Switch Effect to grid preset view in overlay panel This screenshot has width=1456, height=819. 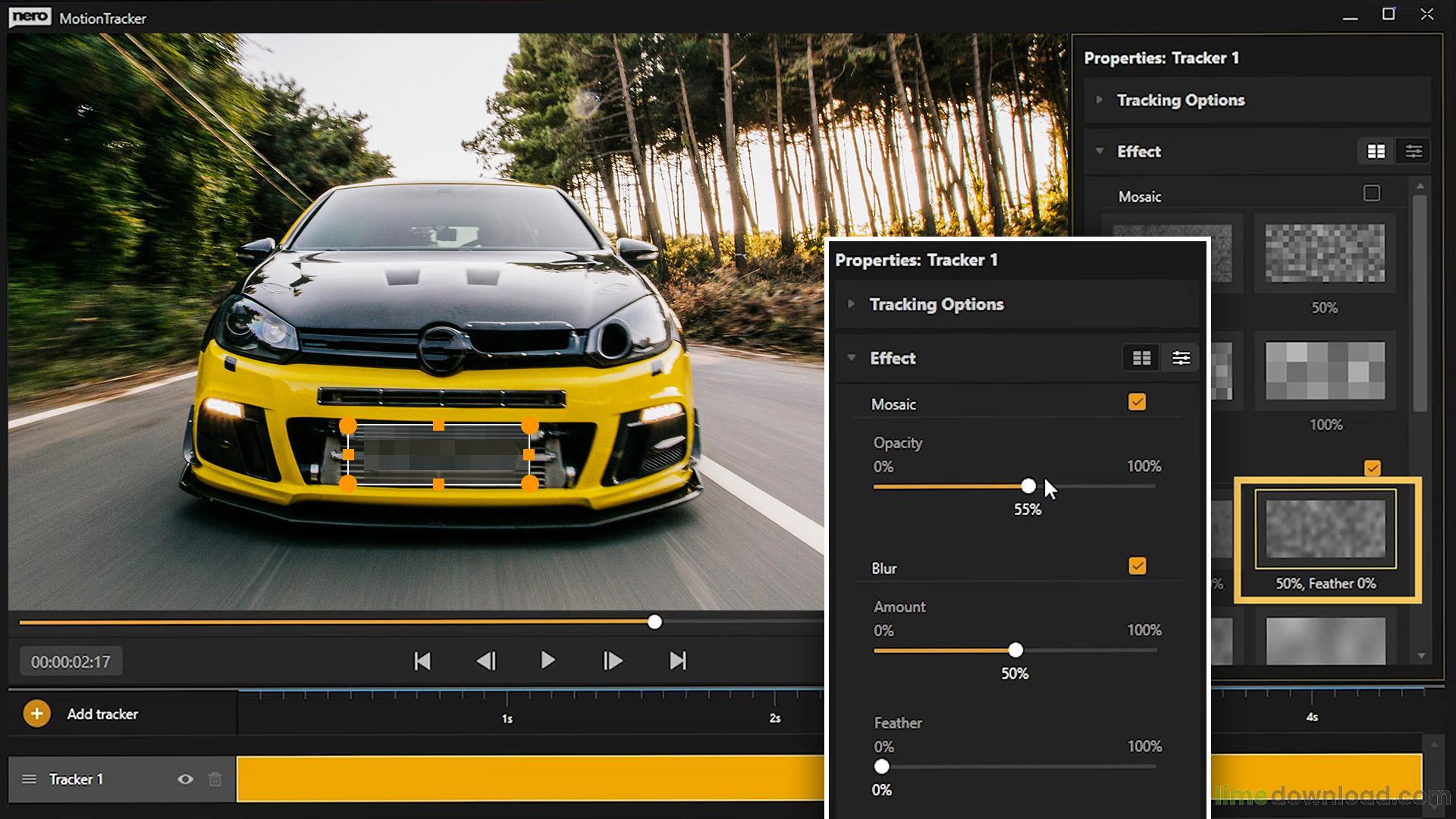tap(1141, 358)
